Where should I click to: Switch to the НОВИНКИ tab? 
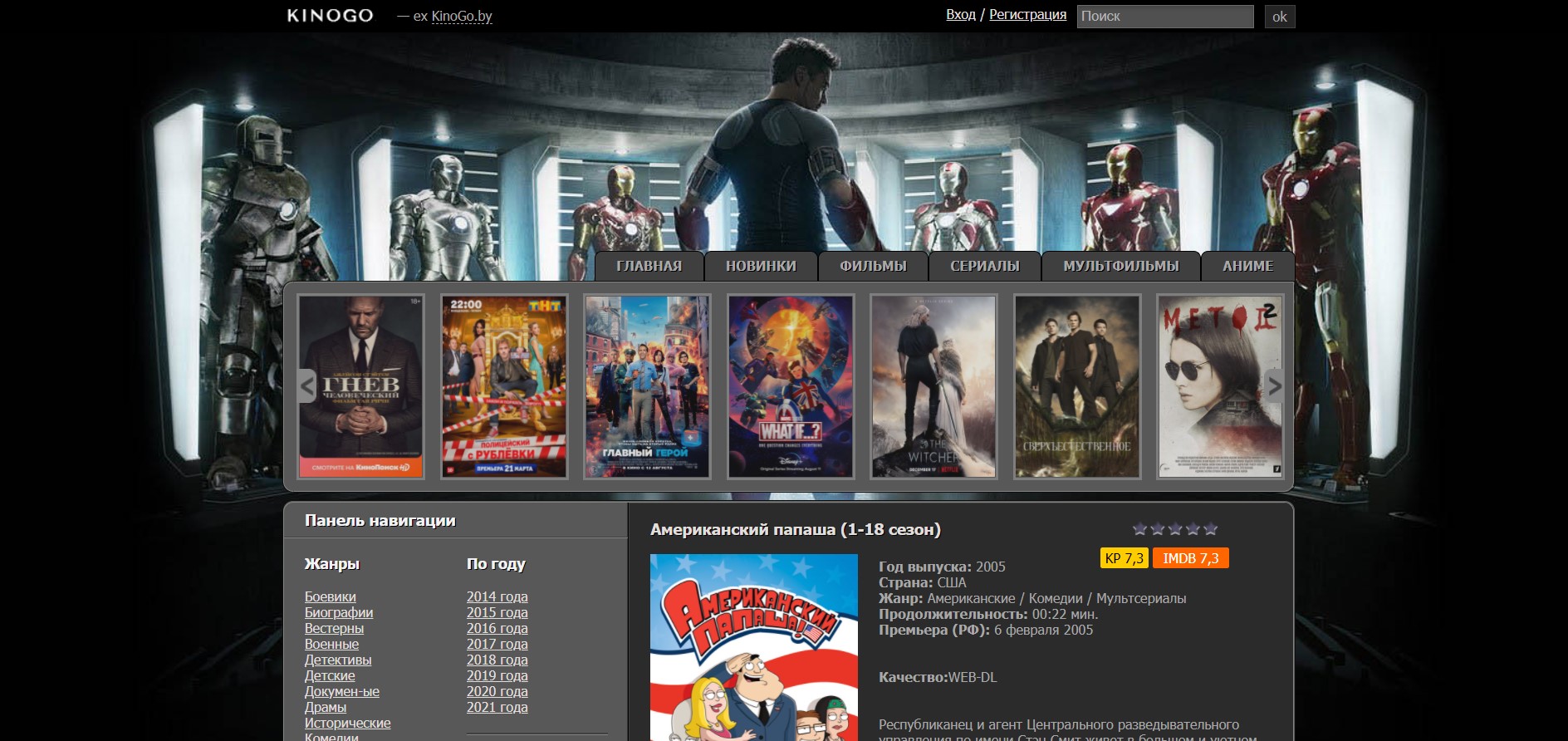[x=761, y=266]
